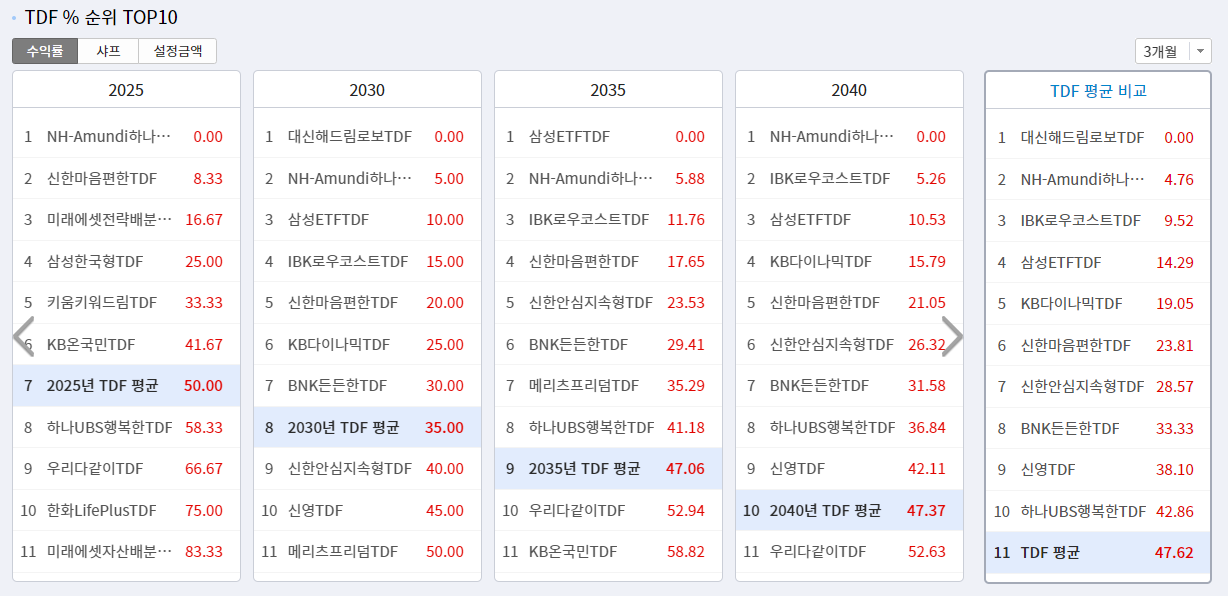Select 메리츠프리덤TDF in 2035 list
The width and height of the screenshot is (1228, 596).
[x=608, y=385]
